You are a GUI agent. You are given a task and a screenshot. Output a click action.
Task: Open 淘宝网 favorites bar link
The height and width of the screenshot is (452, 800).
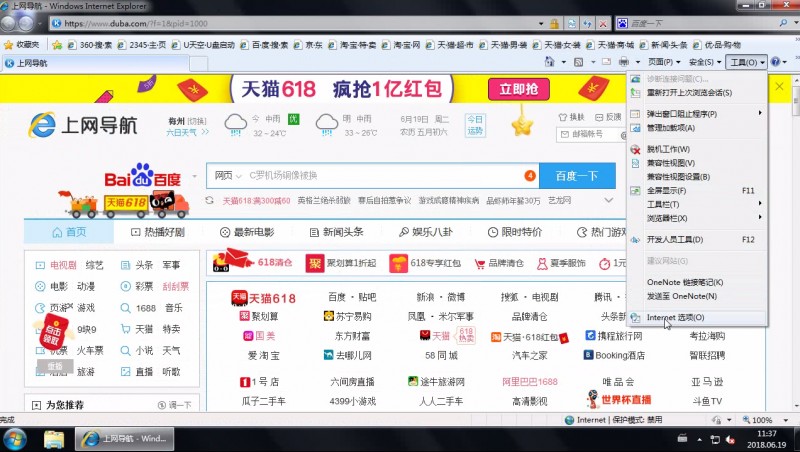(x=402, y=45)
